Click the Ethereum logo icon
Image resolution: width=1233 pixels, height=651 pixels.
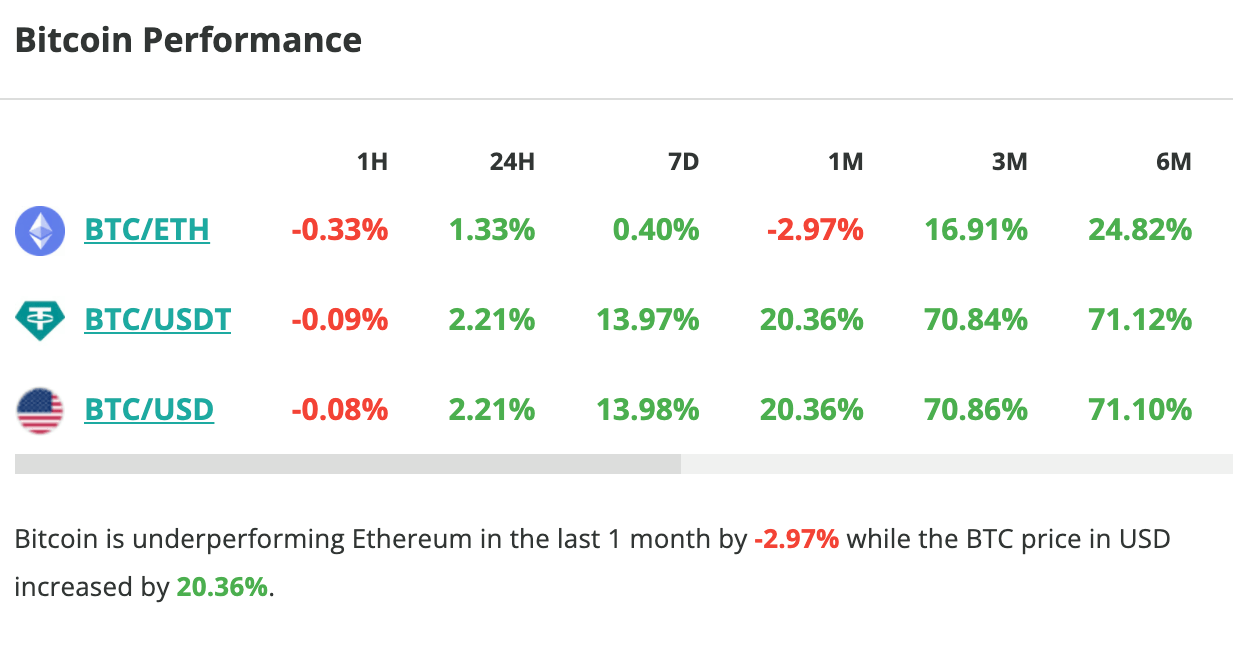pyautogui.click(x=40, y=230)
